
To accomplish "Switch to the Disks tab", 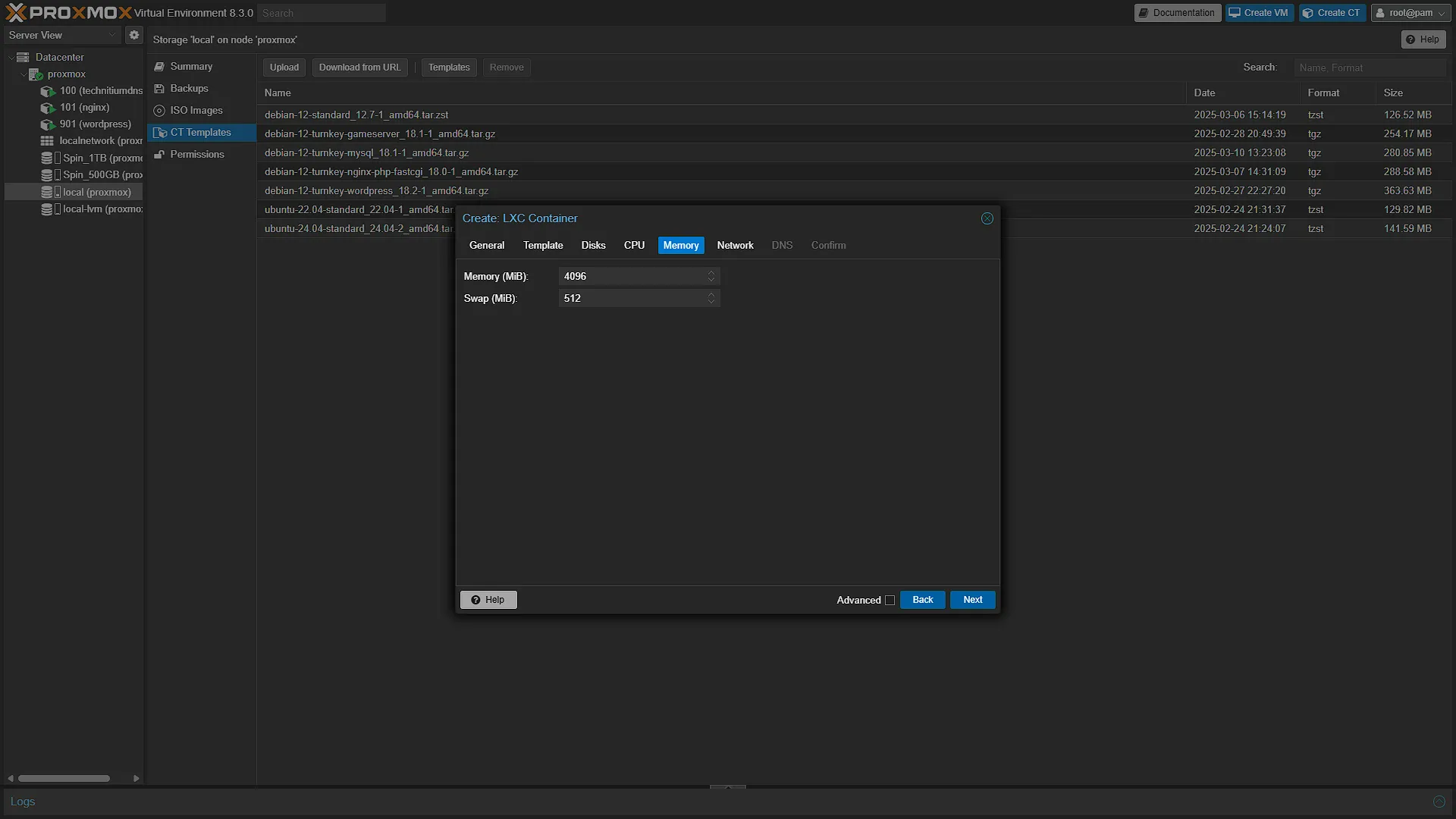I will (x=593, y=246).
